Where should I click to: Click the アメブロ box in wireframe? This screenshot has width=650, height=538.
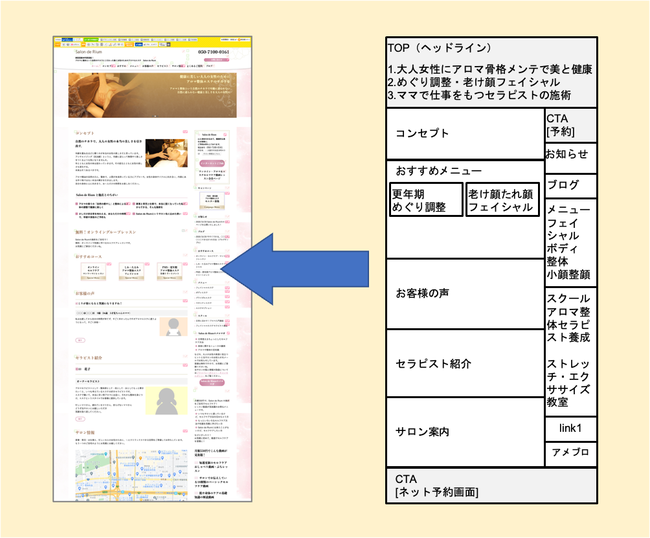[570, 452]
